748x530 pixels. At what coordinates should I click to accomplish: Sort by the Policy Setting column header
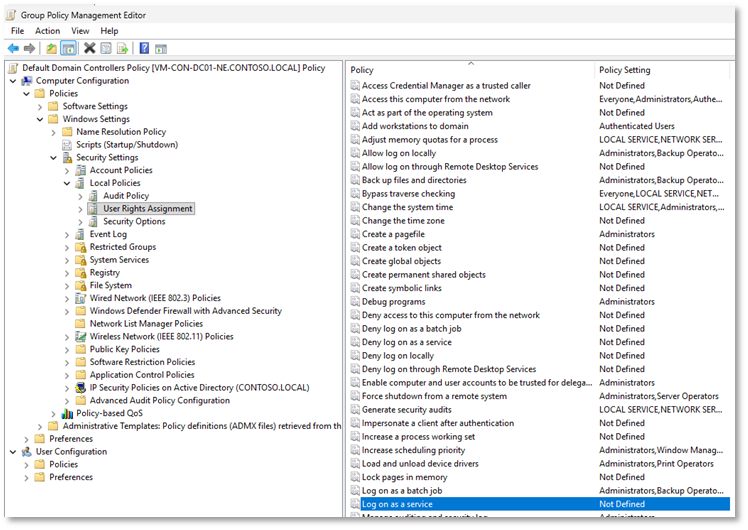(624, 70)
